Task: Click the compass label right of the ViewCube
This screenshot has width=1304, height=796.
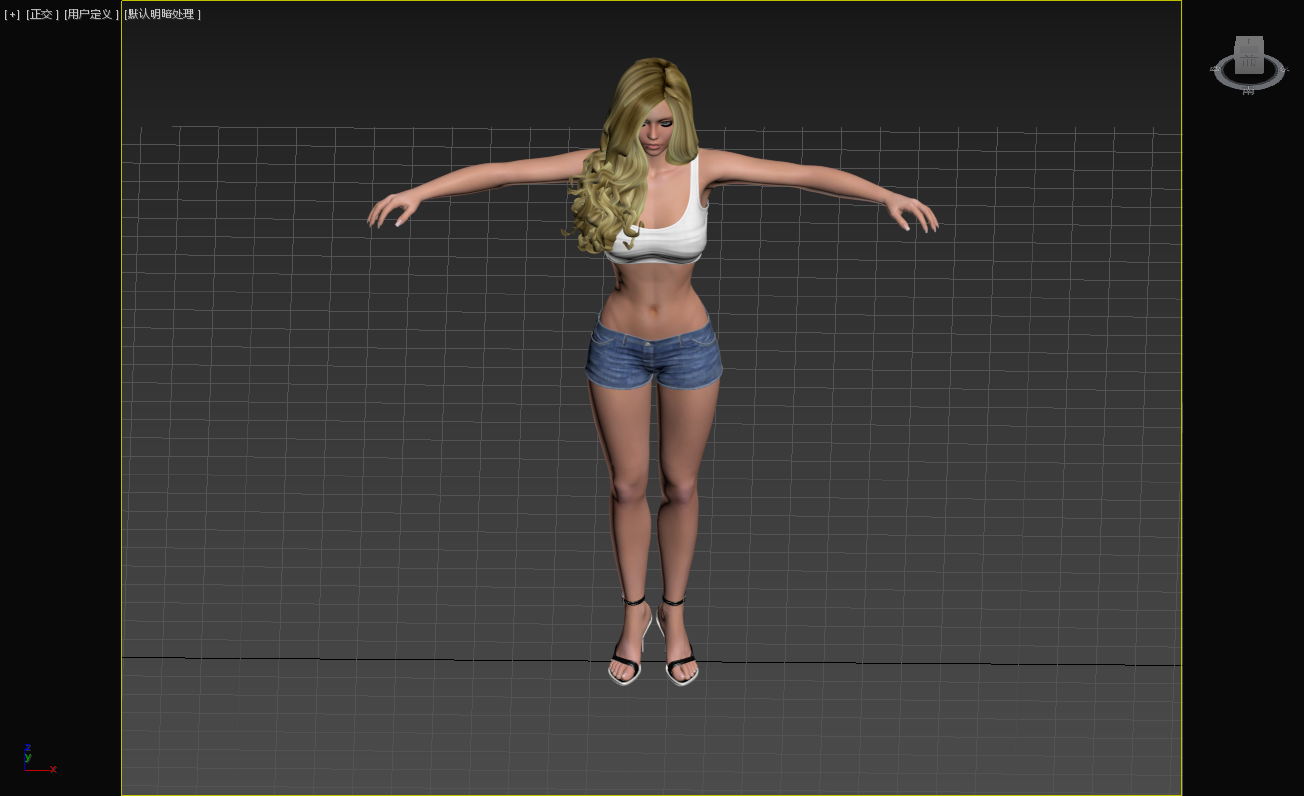Action: [1285, 70]
